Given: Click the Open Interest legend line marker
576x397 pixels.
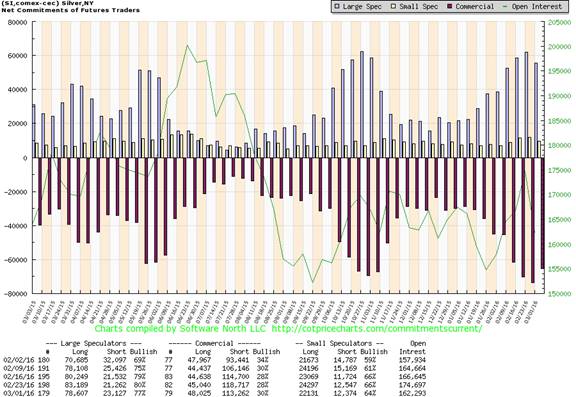Looking at the screenshot, I should [x=505, y=6].
